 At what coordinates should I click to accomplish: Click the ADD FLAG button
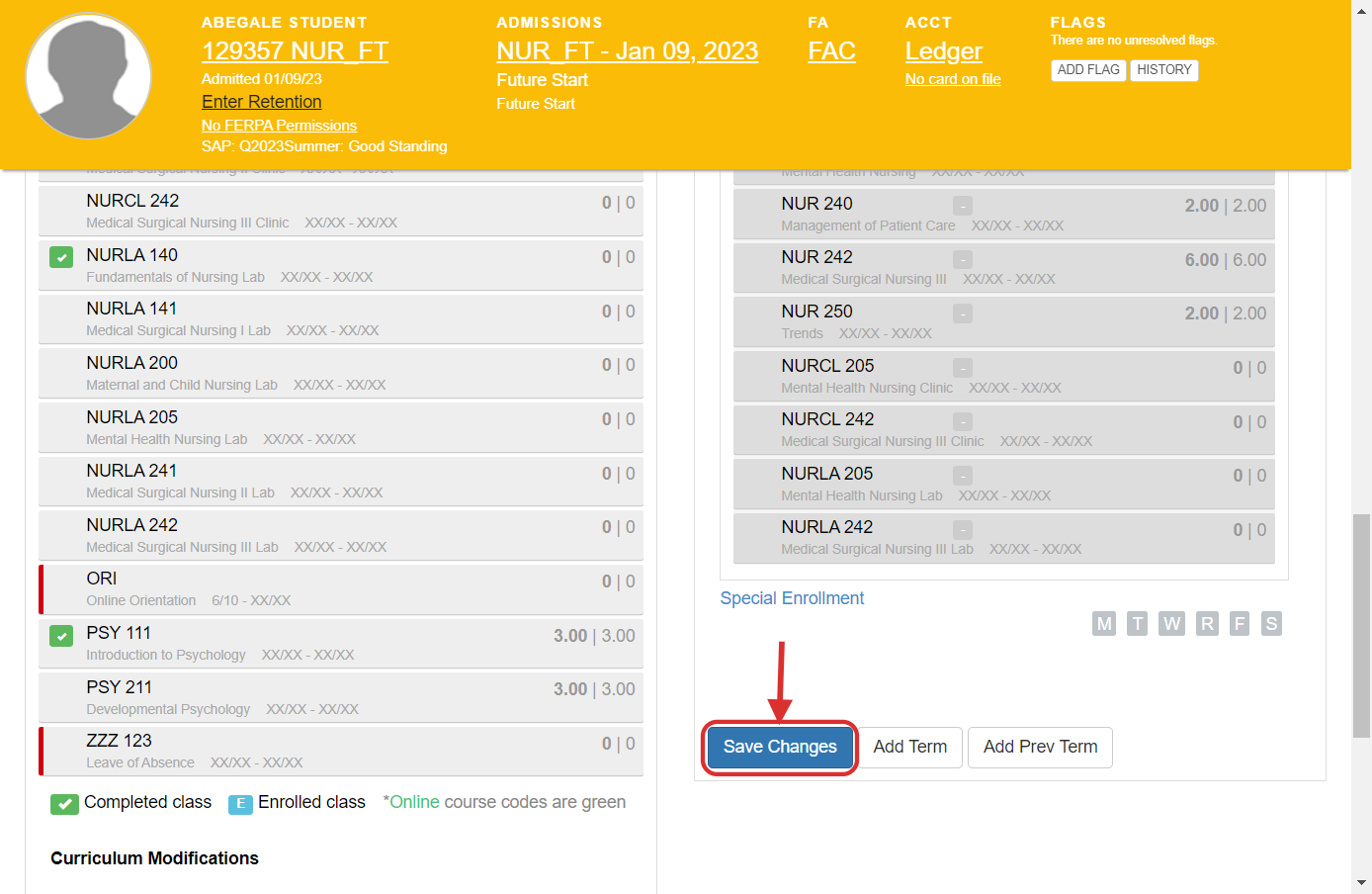tap(1087, 70)
